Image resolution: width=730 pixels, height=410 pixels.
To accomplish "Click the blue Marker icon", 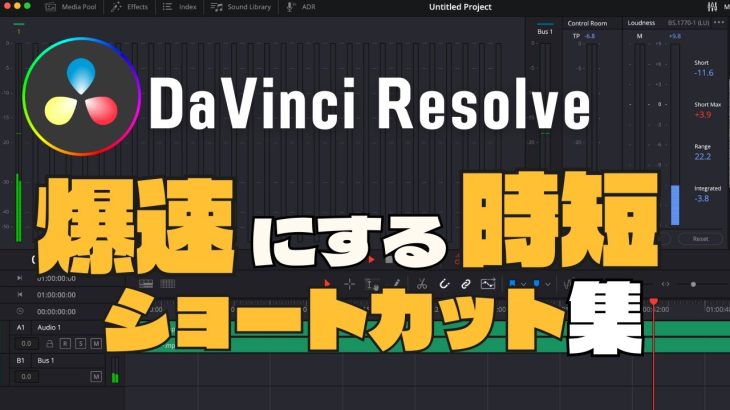I will point(536,283).
